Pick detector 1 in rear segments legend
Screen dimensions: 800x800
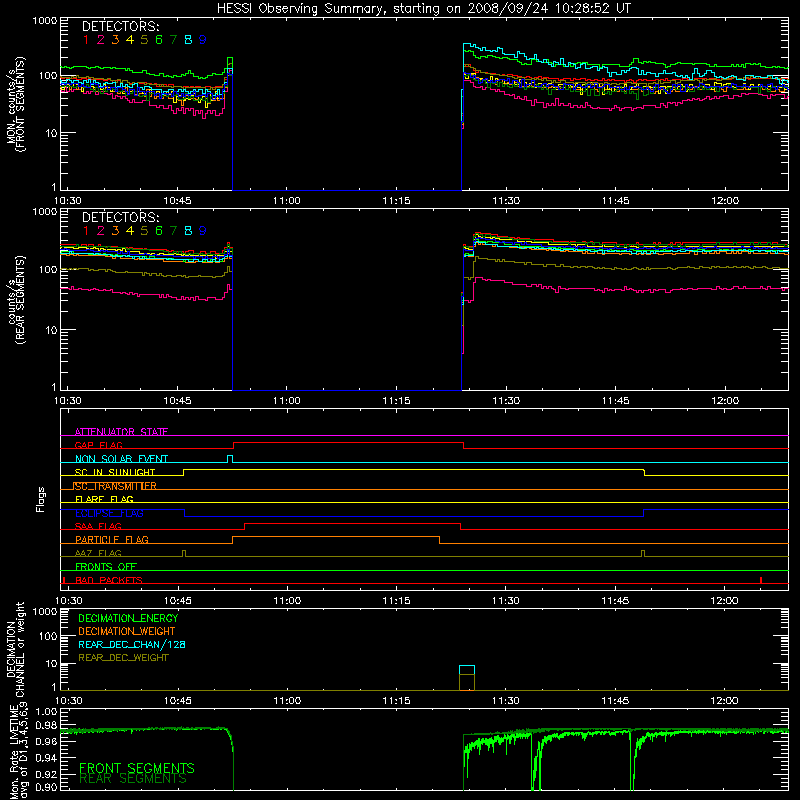[86, 231]
